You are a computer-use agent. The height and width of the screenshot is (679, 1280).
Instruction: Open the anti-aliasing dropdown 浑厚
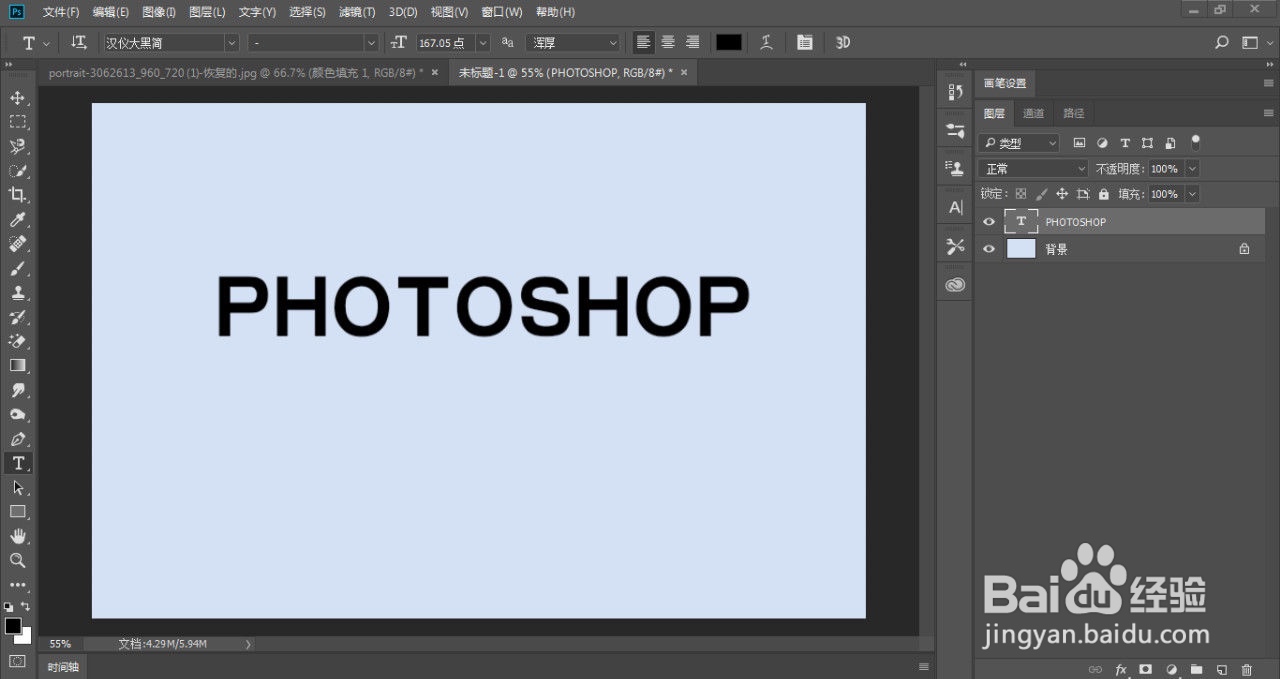tap(573, 43)
